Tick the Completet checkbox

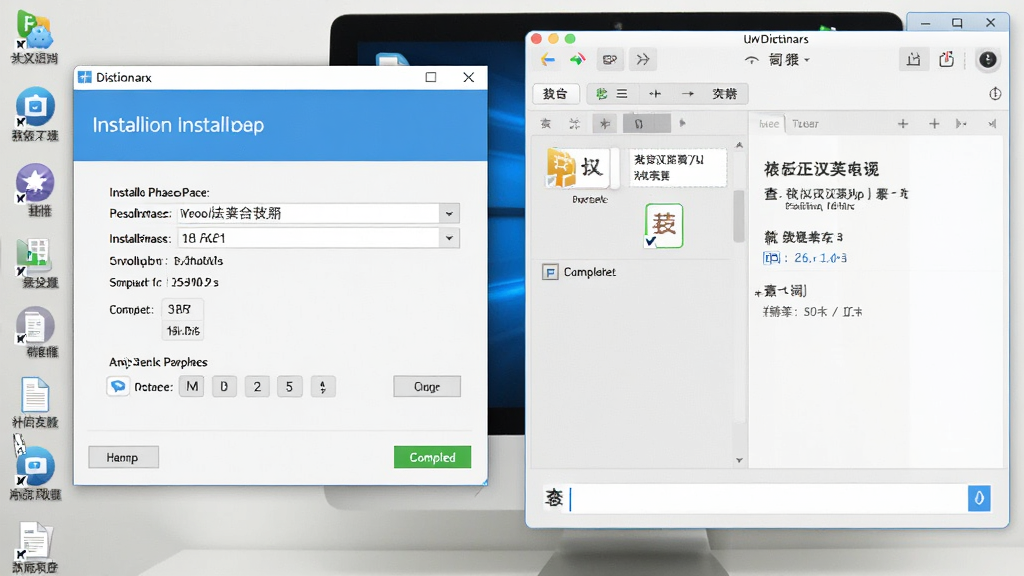[551, 272]
